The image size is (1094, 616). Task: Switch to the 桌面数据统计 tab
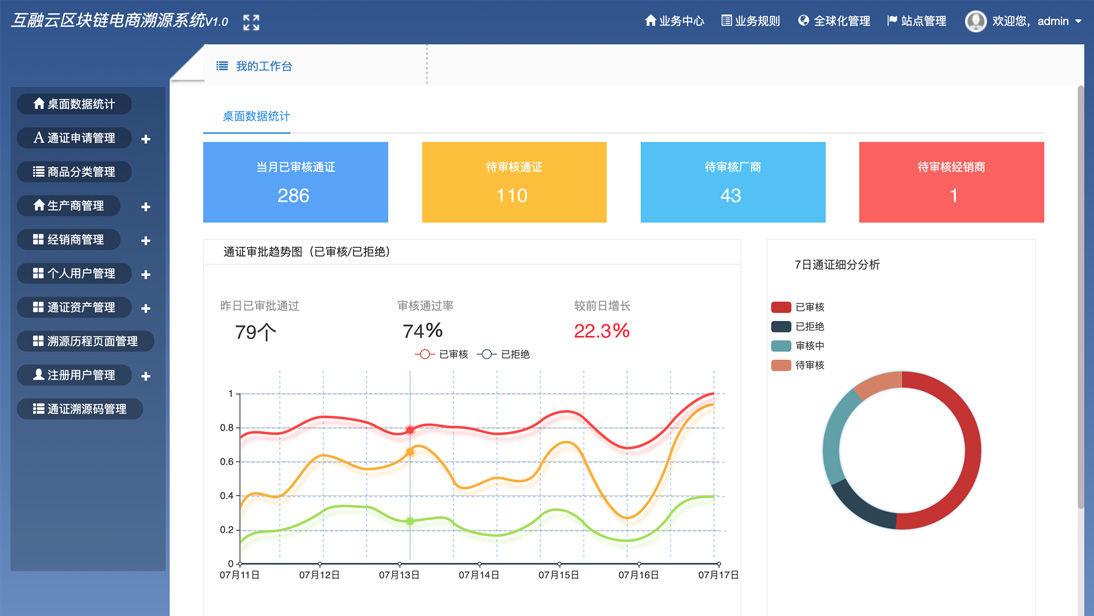coord(256,116)
